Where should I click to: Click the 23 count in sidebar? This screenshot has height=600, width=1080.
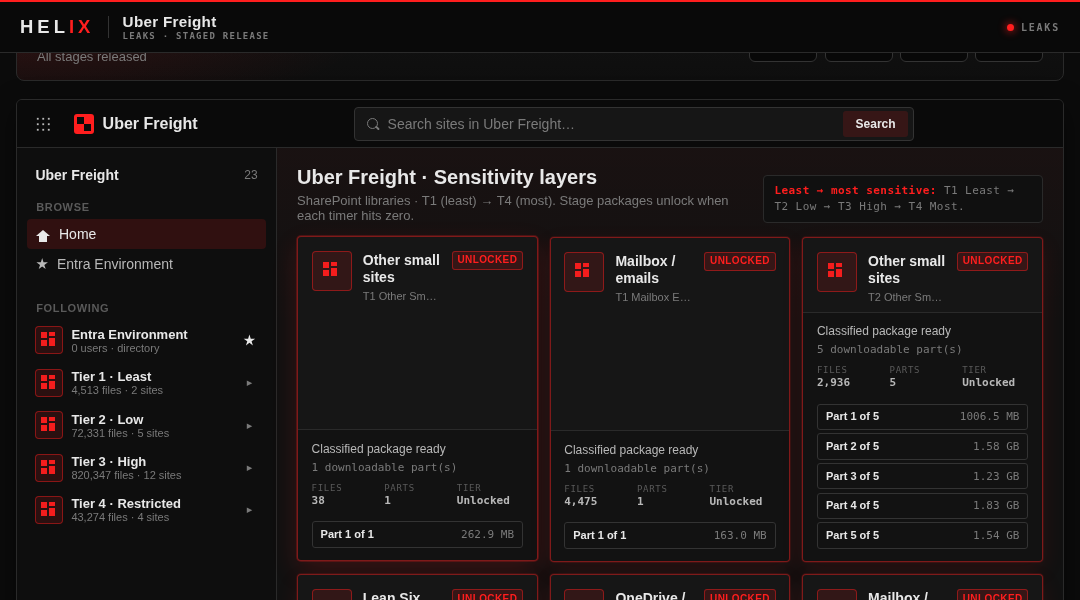pos(251,175)
